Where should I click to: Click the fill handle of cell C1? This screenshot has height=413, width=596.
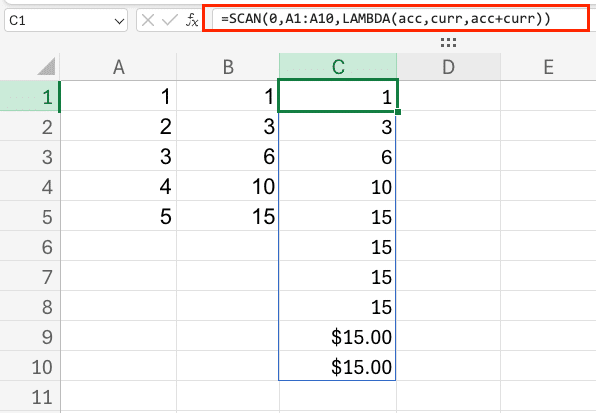pyautogui.click(x=398, y=112)
